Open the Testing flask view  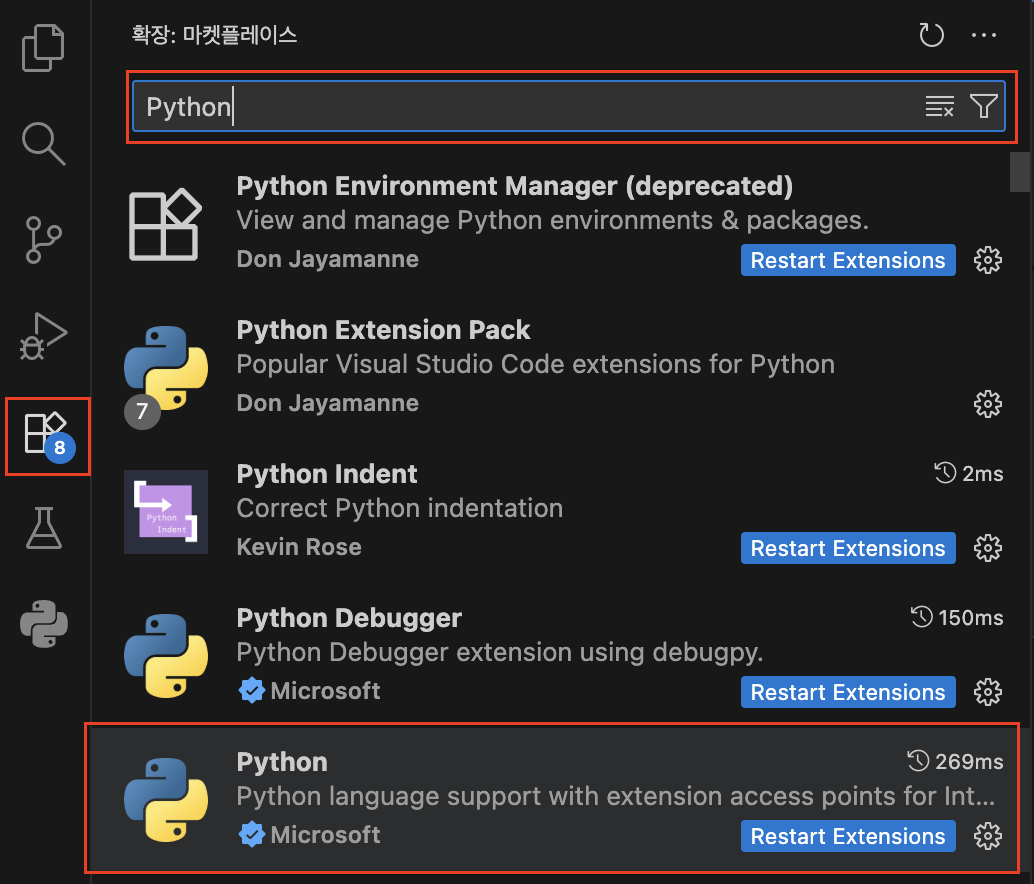[x=44, y=528]
